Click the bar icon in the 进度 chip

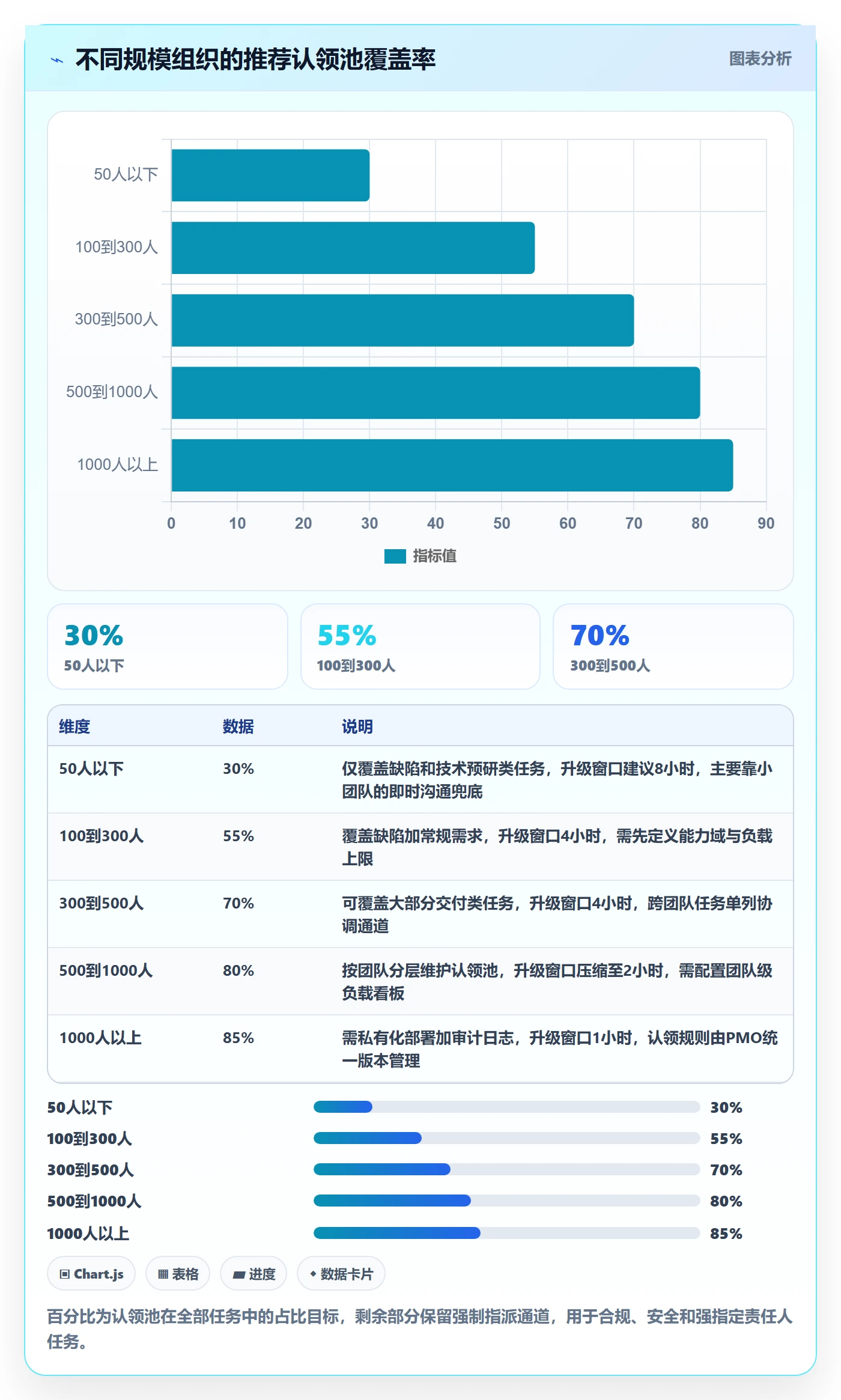click(238, 1274)
